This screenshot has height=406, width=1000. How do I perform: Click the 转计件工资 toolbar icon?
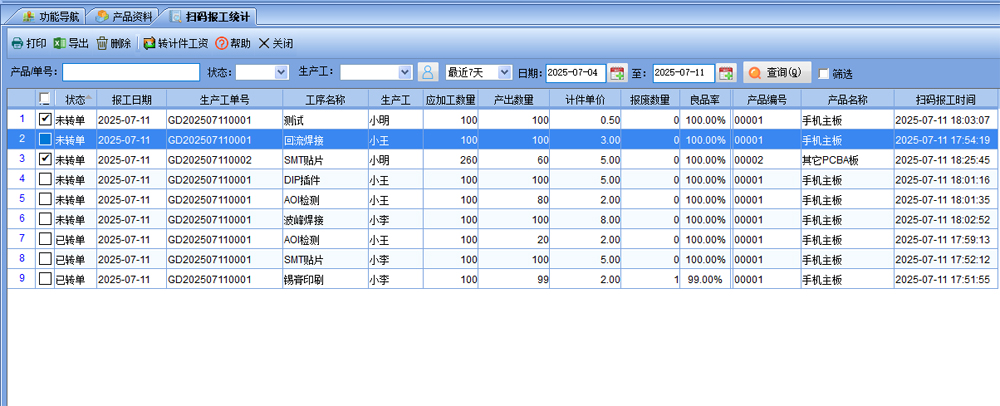[x=150, y=44]
